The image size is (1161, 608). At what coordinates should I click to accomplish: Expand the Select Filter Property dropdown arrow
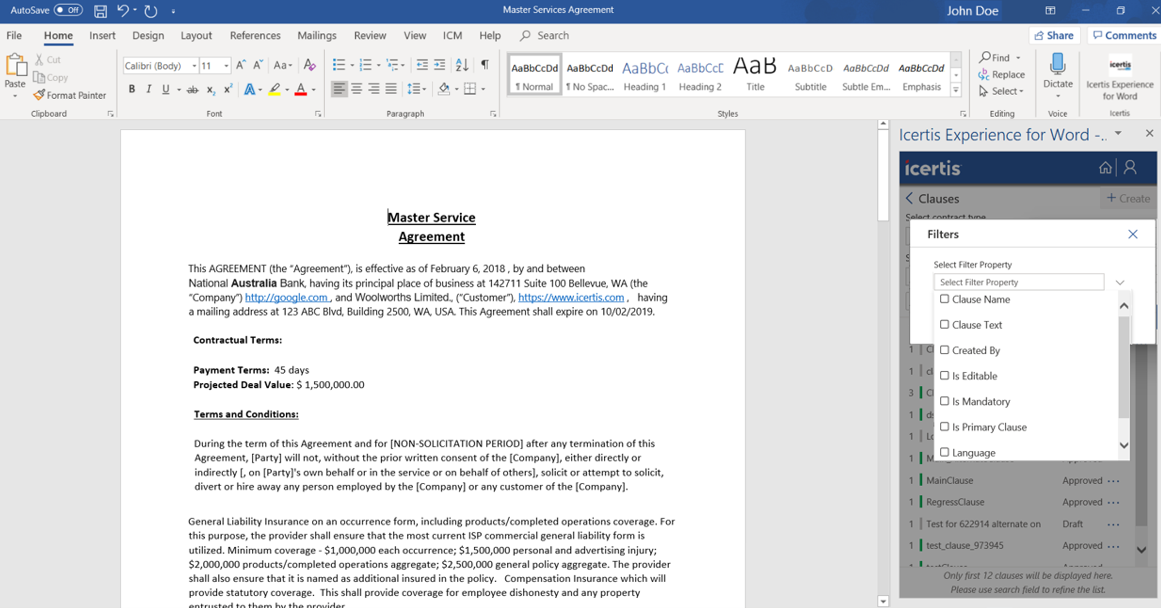tap(1120, 283)
